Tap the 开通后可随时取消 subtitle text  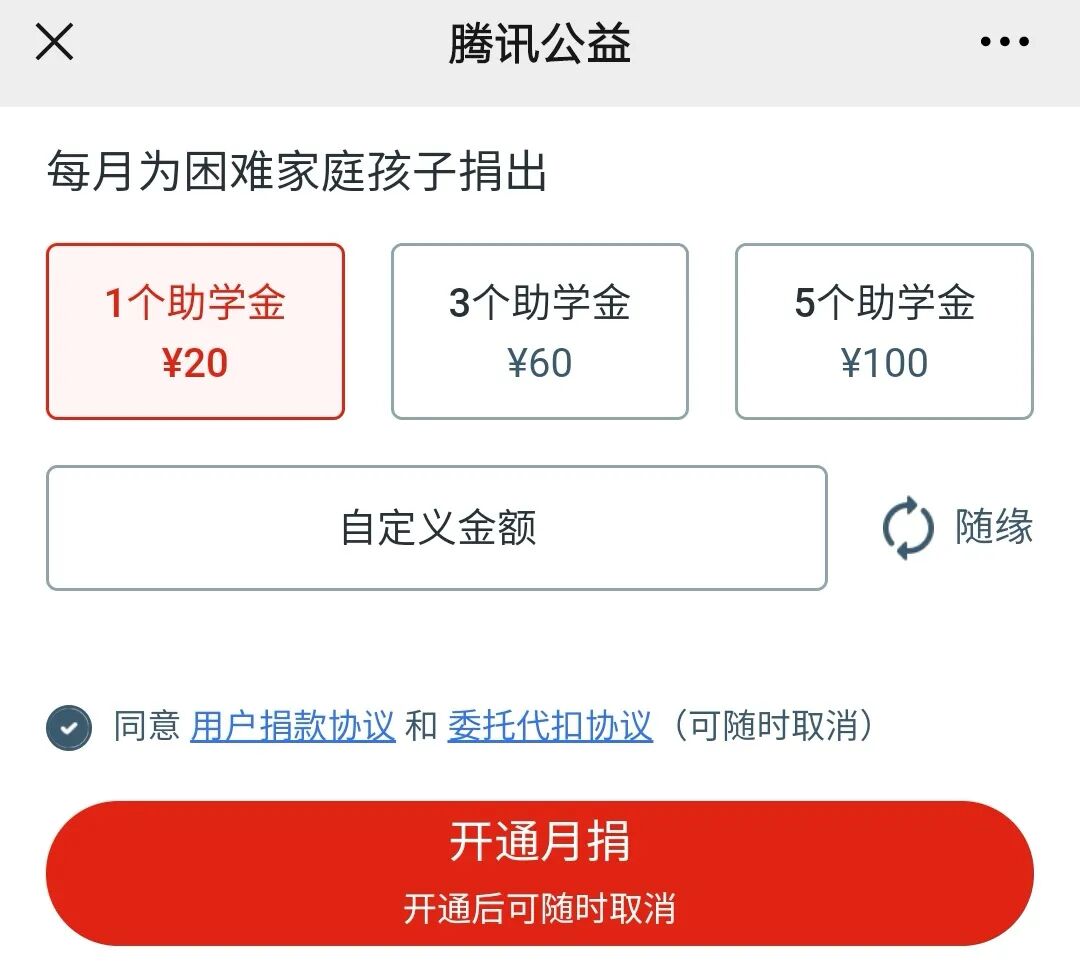(540, 909)
